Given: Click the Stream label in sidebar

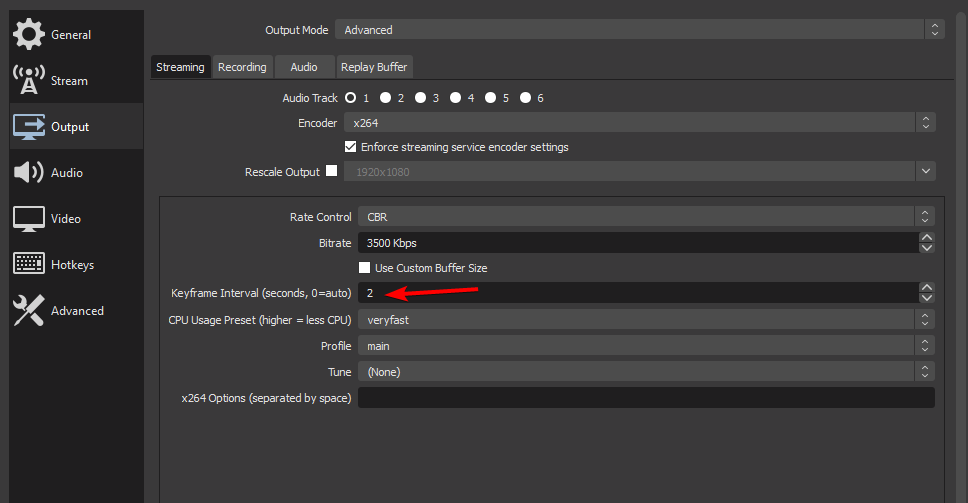Looking at the screenshot, I should (x=69, y=81).
